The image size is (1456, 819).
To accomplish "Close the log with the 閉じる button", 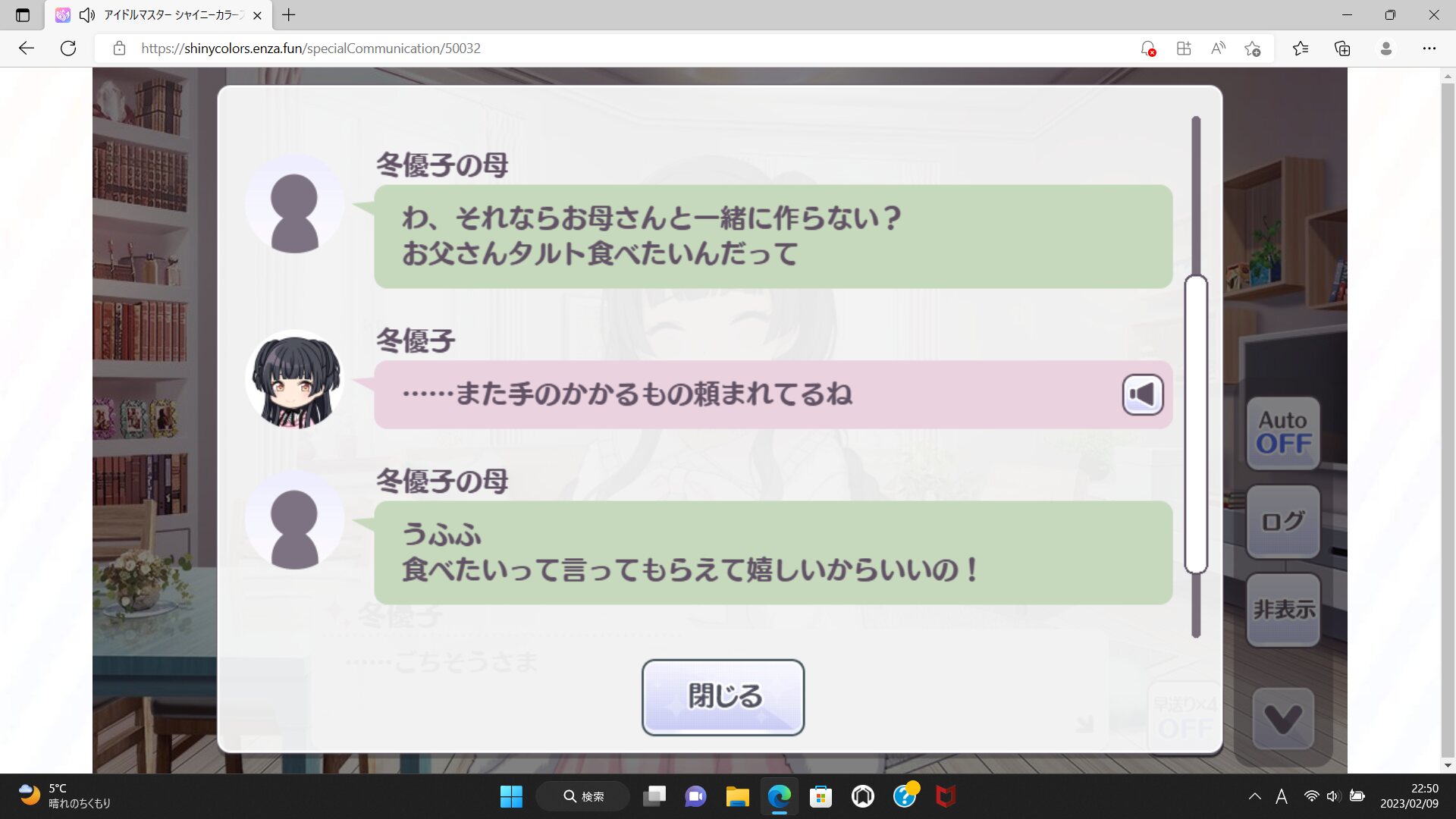I will 723,697.
